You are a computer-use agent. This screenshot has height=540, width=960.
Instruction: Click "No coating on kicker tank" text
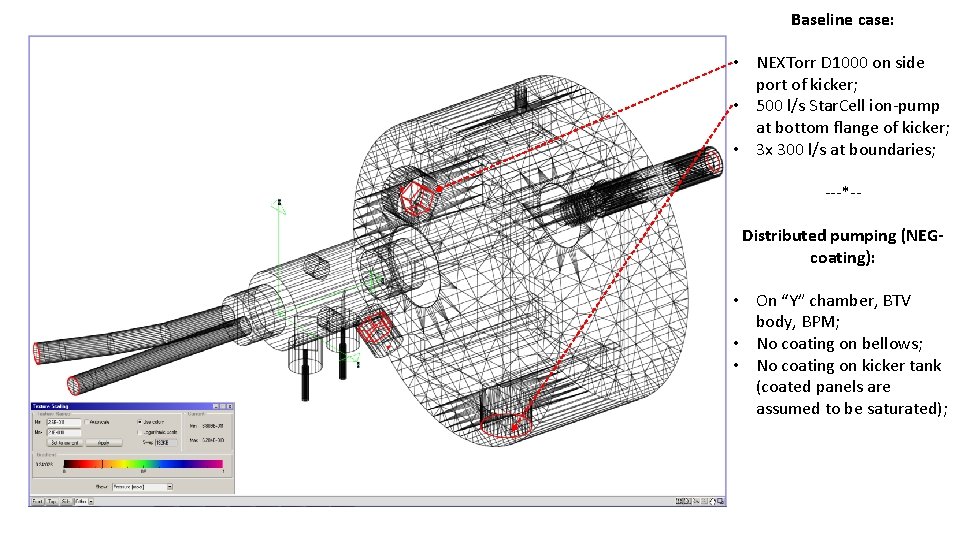(849, 366)
